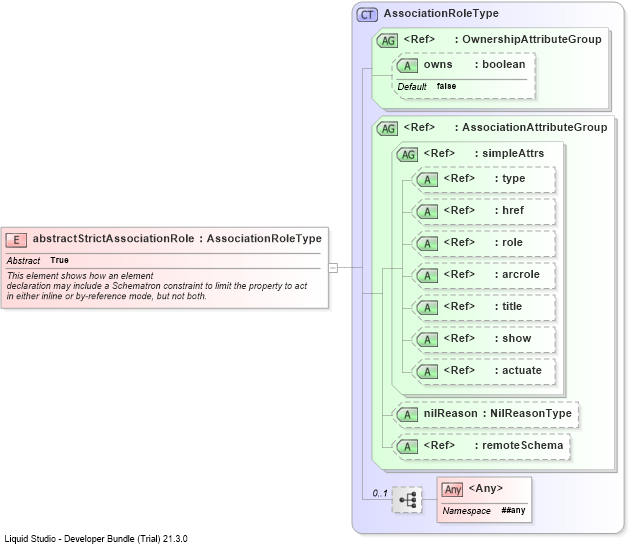Click the A icon of remoteSchema attribute
Screen dimensions: 629x544
point(407,447)
